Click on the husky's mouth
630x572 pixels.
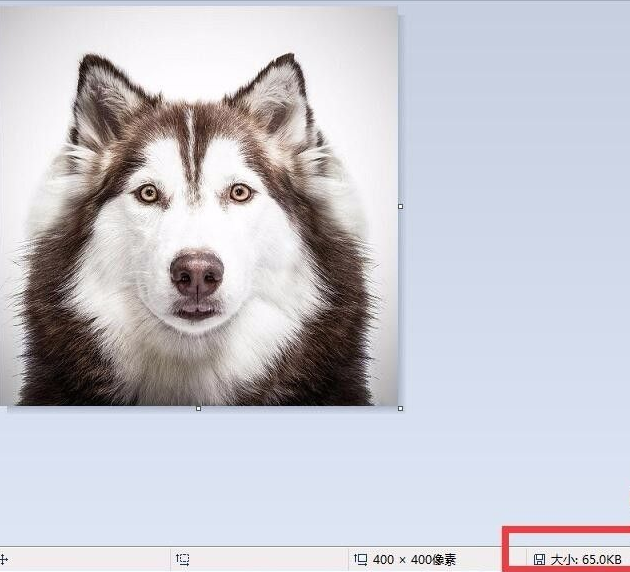(x=196, y=311)
